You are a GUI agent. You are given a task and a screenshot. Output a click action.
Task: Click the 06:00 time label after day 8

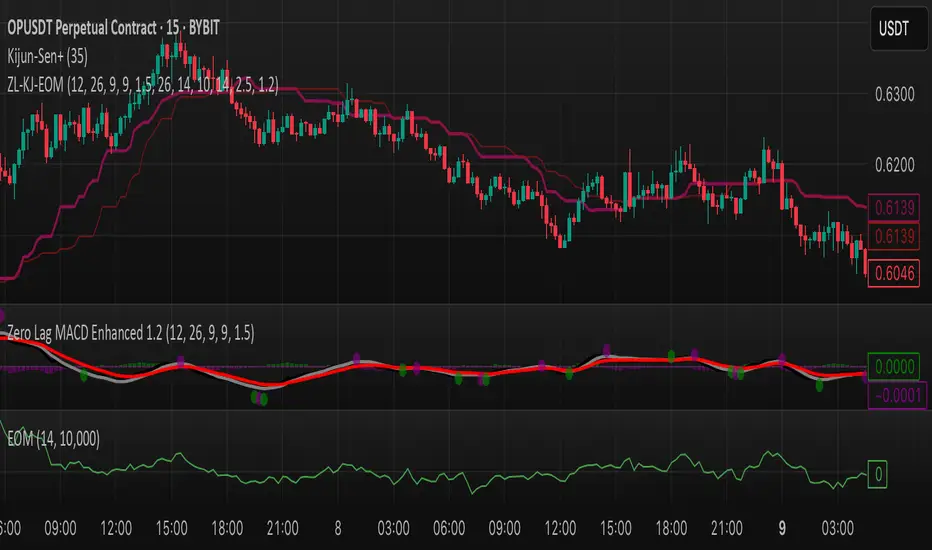pos(449,528)
